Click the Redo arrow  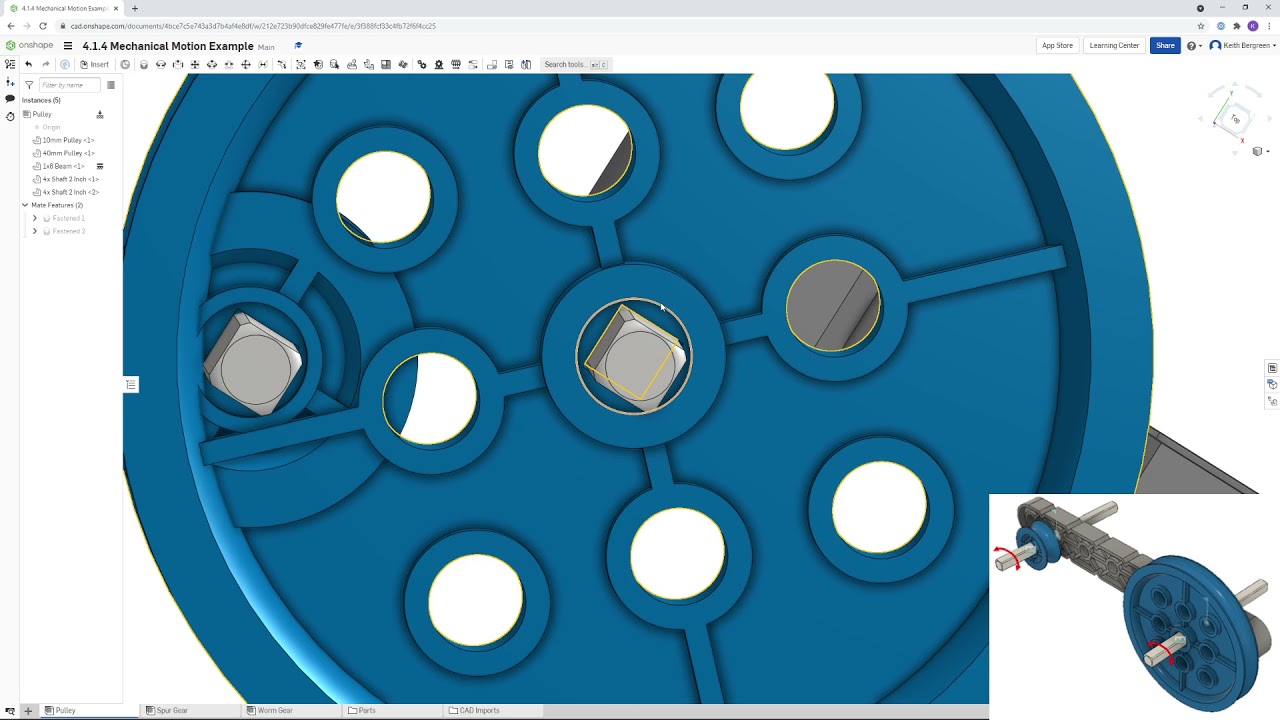(45, 64)
